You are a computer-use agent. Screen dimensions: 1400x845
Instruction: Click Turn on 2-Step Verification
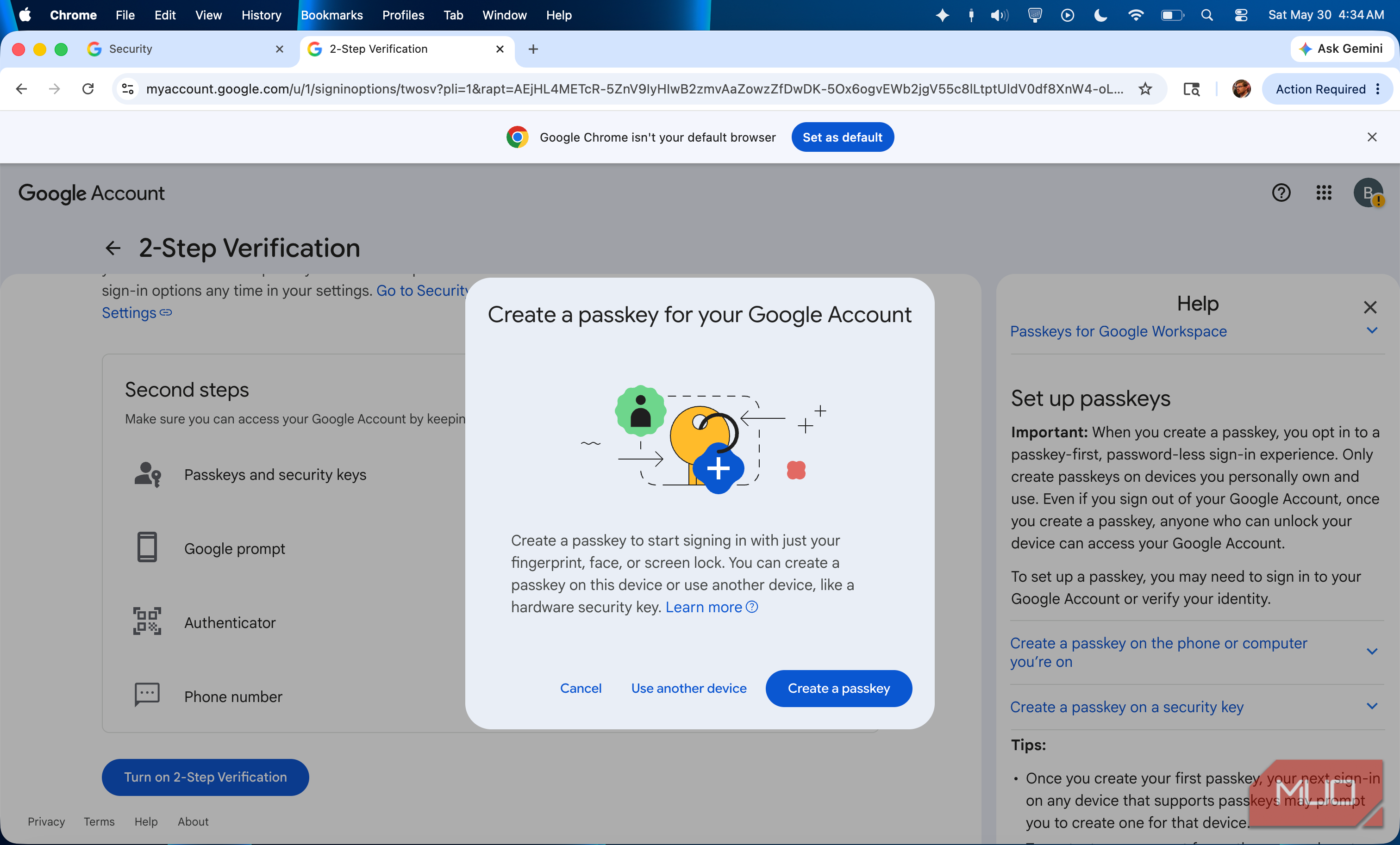[x=205, y=777]
